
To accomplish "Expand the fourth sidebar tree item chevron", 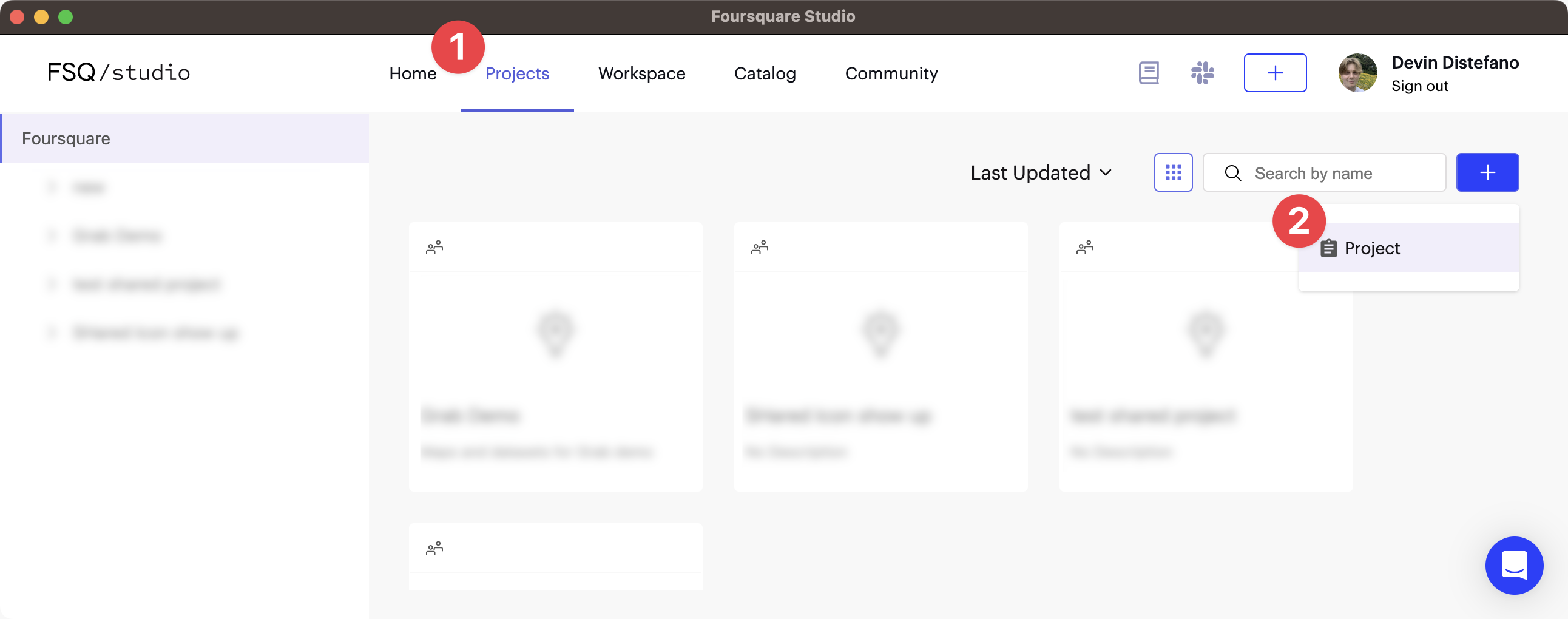I will click(52, 333).
